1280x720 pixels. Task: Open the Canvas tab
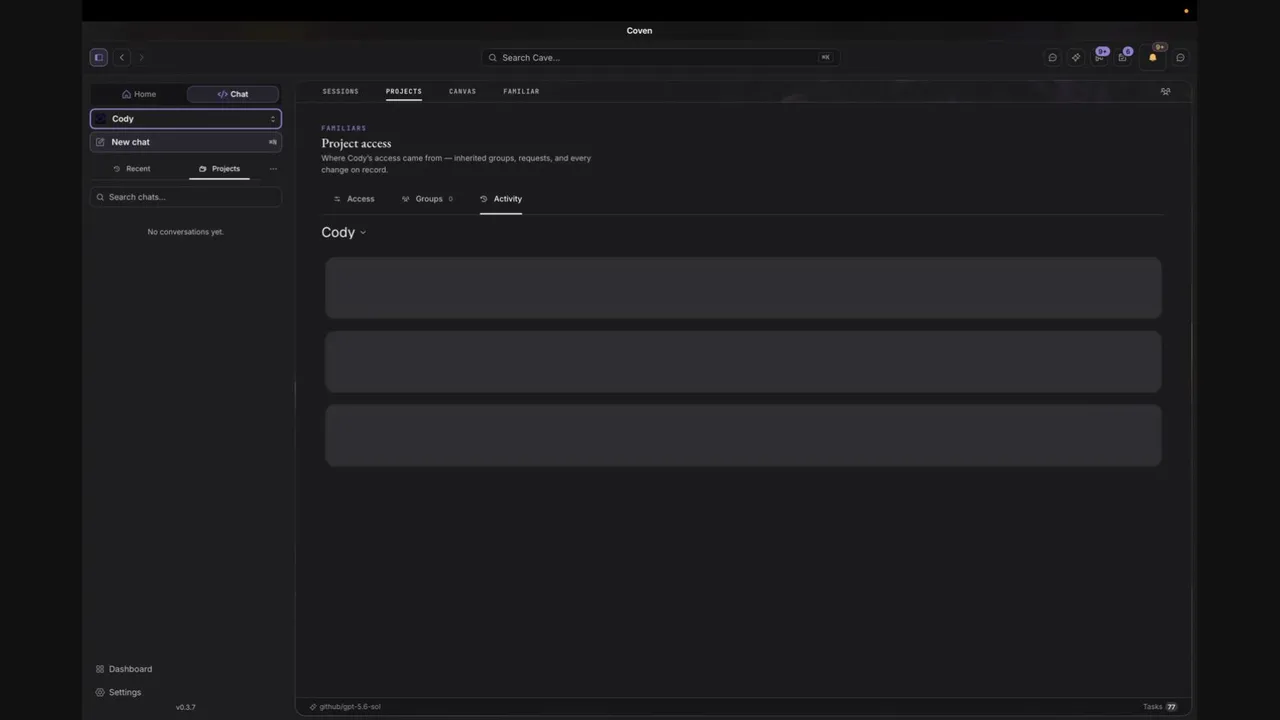tap(462, 91)
